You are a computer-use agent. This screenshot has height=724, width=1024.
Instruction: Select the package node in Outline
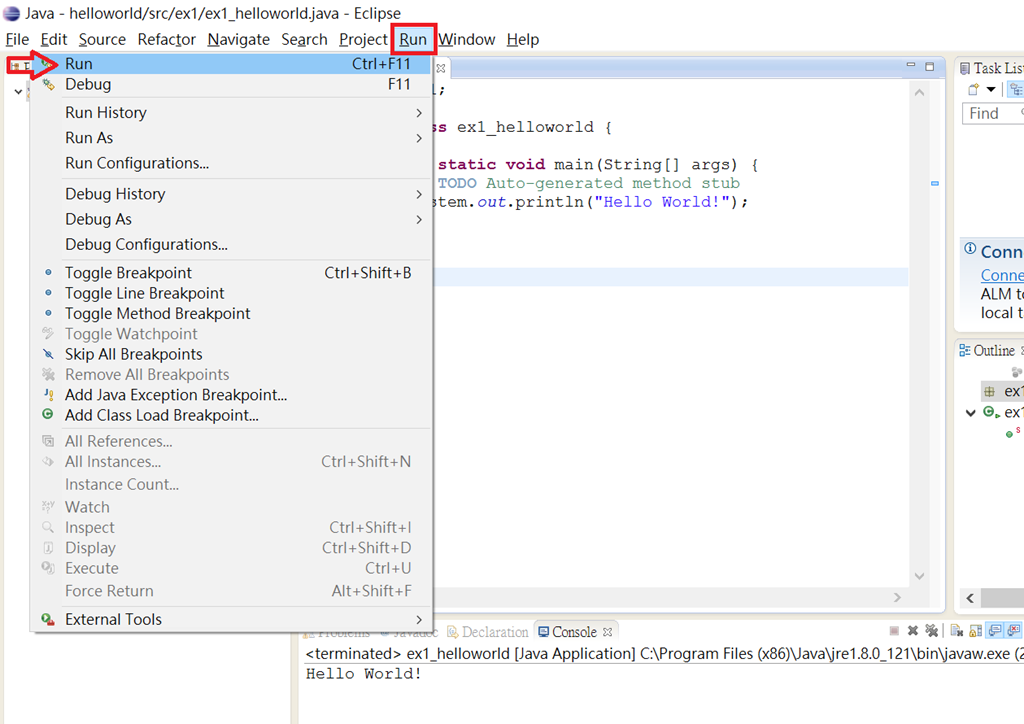click(1002, 392)
